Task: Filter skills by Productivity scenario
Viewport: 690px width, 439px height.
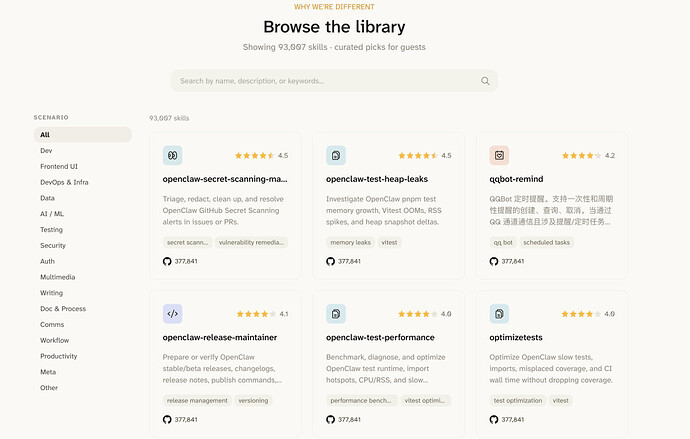Action: click(59, 356)
